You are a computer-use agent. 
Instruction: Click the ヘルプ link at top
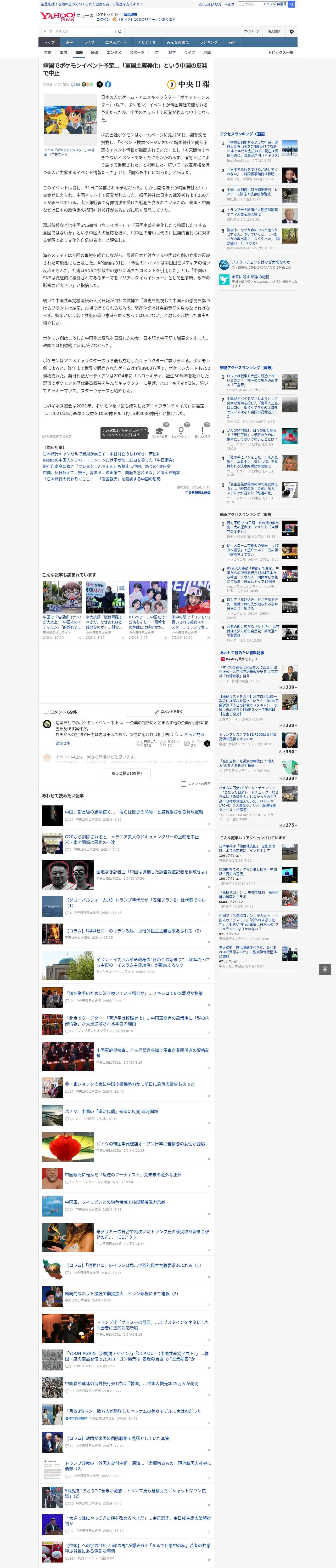[x=229, y=4]
